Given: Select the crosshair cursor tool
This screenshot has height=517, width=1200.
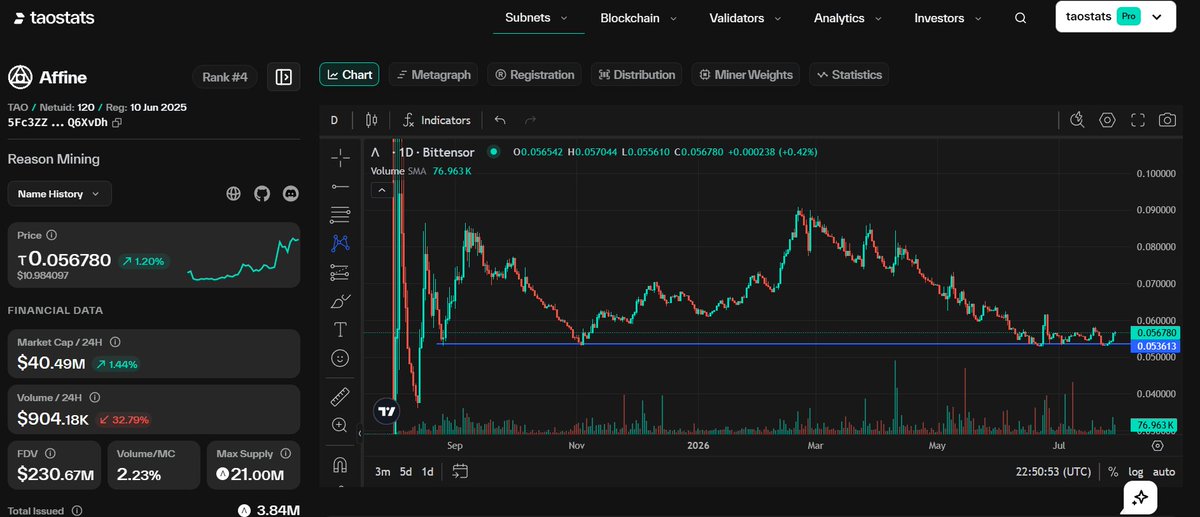Looking at the screenshot, I should [340, 157].
